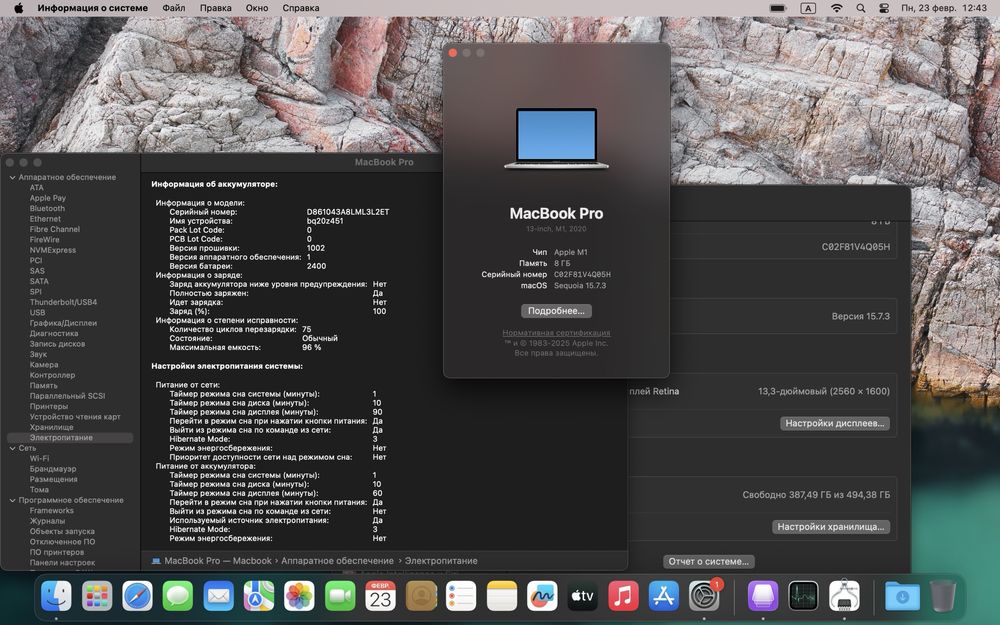Open Activity Monitor from the Dock
This screenshot has width=1000, height=625.
pos(804,596)
